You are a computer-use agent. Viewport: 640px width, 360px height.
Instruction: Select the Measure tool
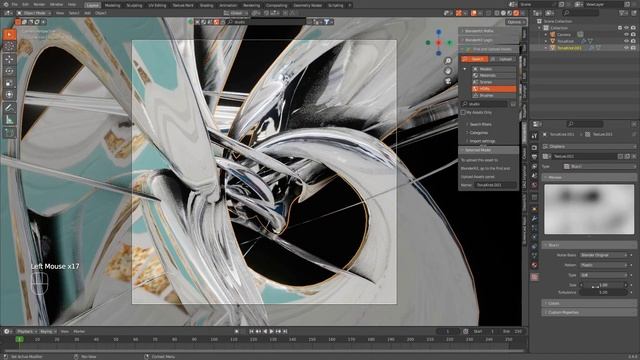(x=9, y=120)
